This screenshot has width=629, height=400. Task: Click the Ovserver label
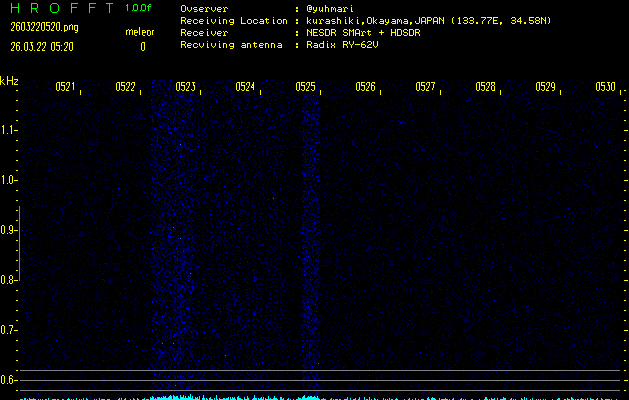[204, 8]
